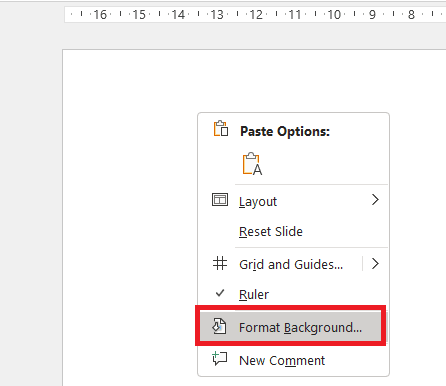Click the Grid and Guides hash icon
Screen dimensions: 446x386
[x=220, y=263]
